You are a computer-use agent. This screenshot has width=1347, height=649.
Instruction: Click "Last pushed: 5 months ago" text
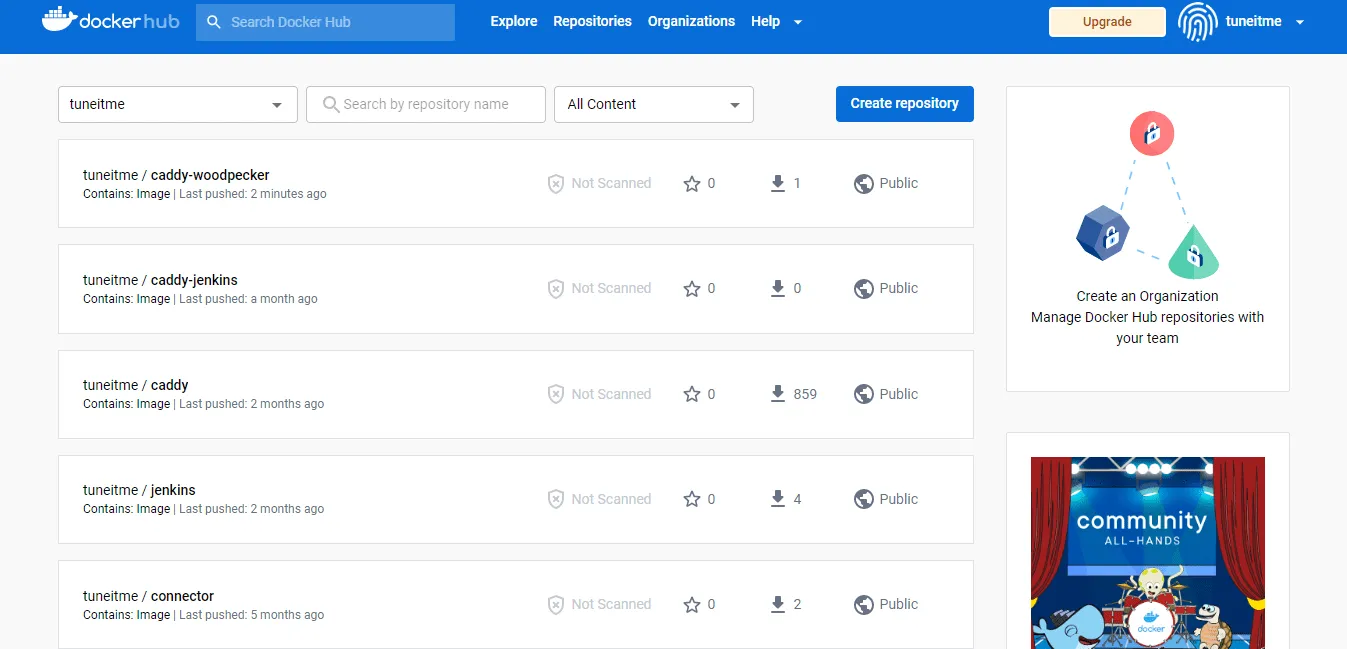(252, 615)
